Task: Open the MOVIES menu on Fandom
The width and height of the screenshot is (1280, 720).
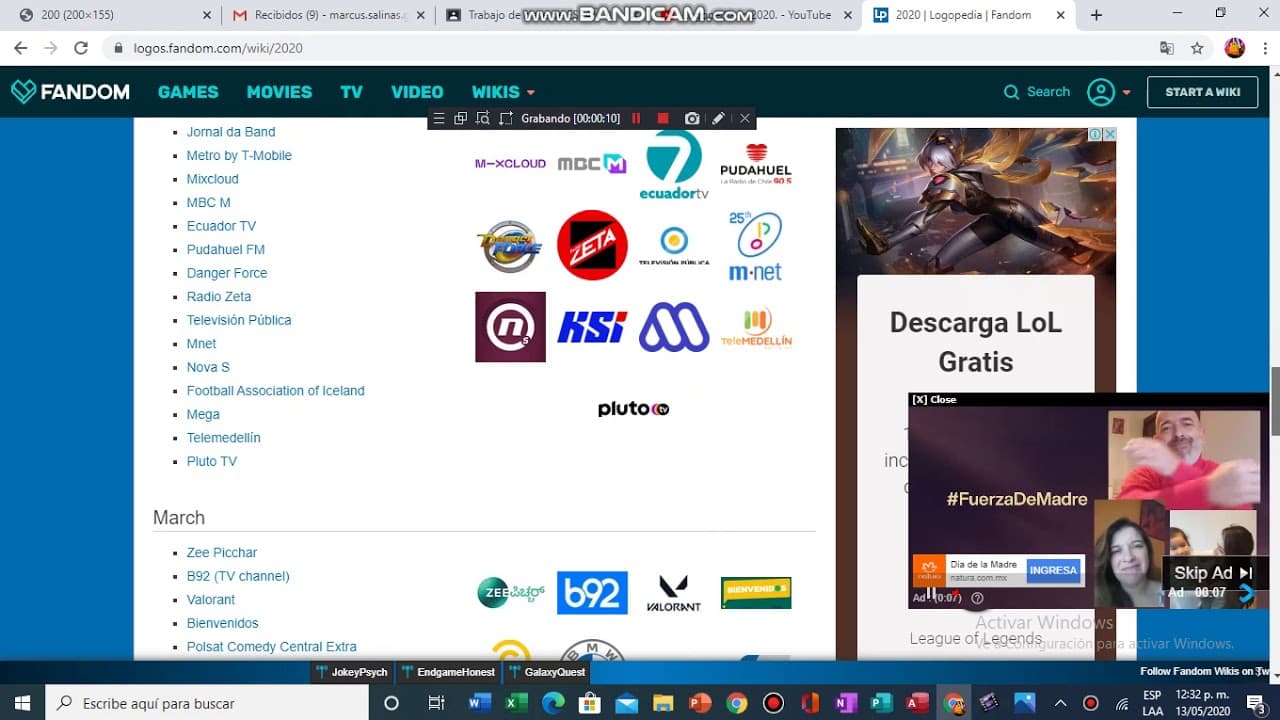Action: tap(279, 92)
